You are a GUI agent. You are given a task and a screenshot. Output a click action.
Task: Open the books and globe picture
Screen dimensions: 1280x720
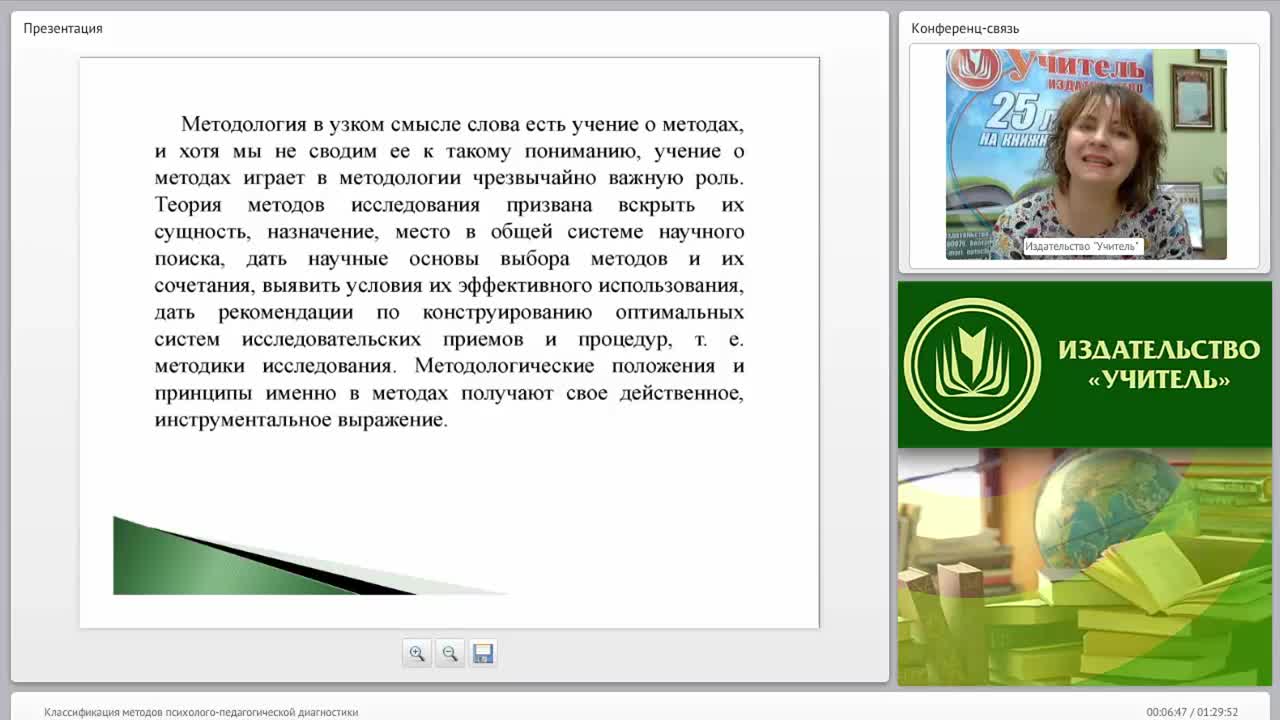tap(1085, 567)
